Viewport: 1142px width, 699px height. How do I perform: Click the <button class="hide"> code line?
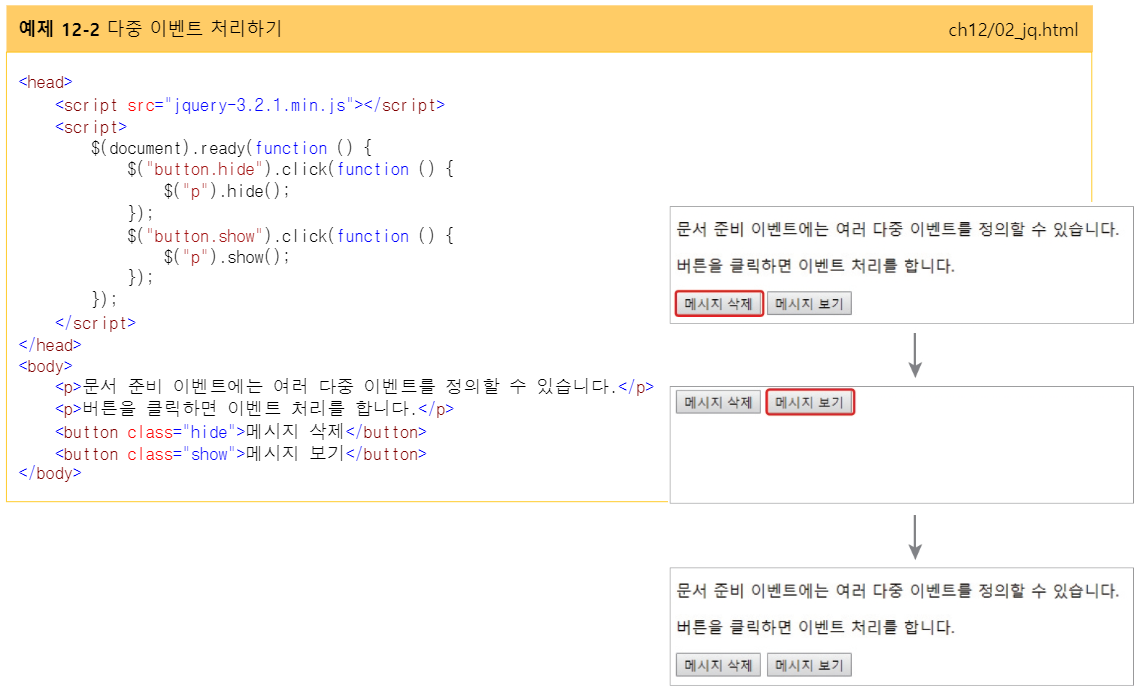pos(241,432)
